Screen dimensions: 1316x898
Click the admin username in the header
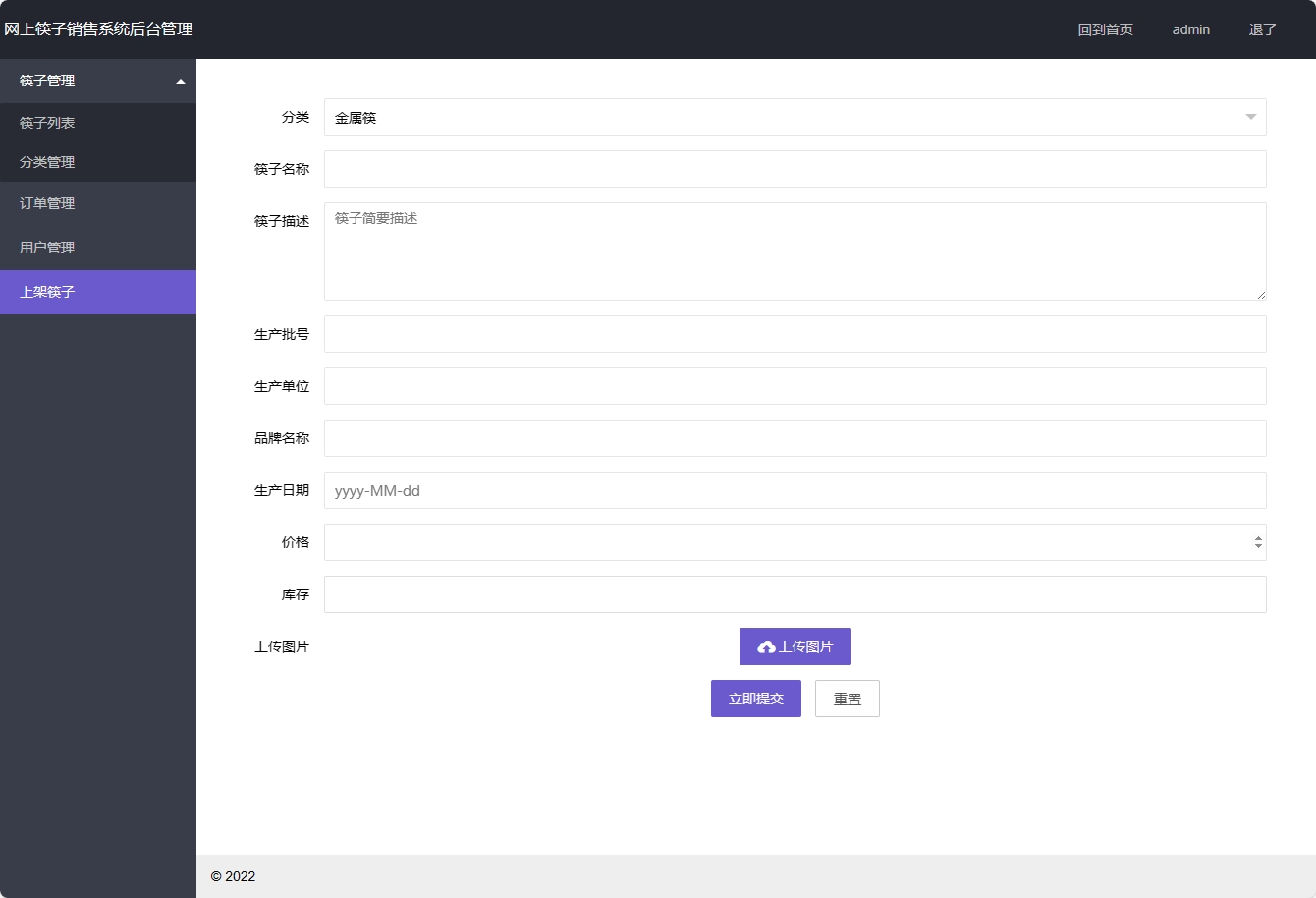point(1190,29)
